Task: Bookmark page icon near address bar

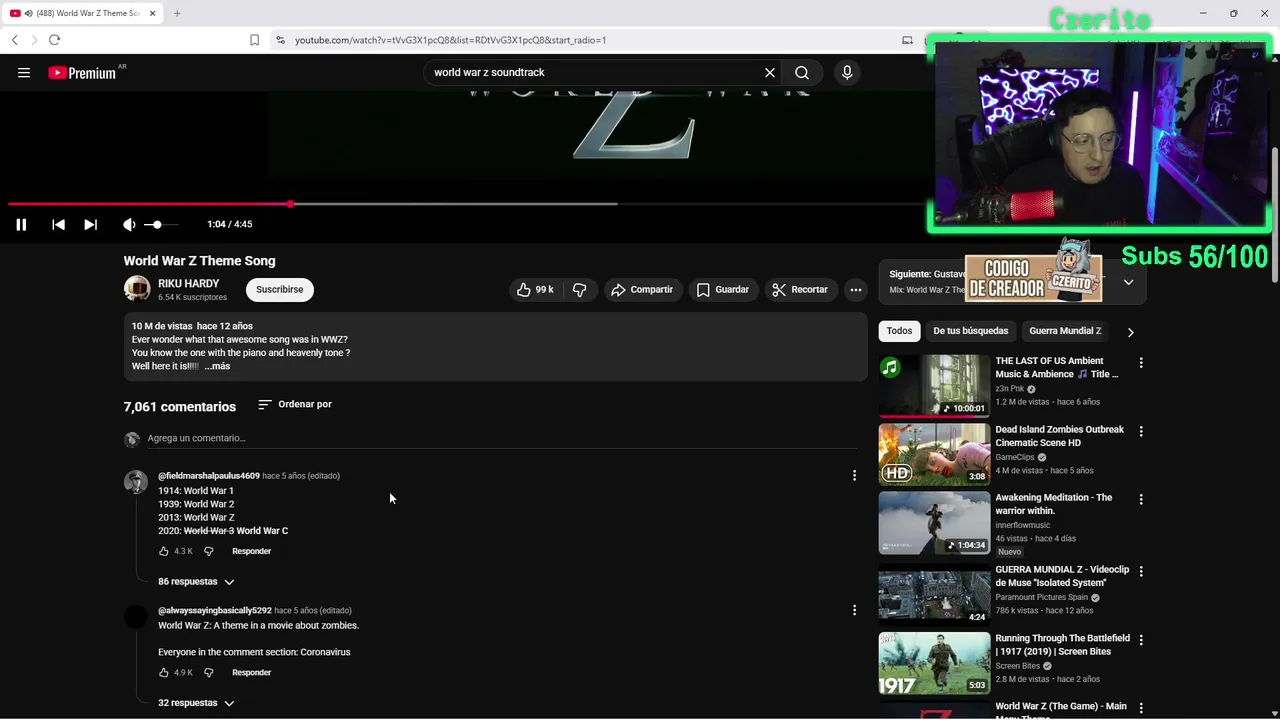Action: tap(254, 40)
